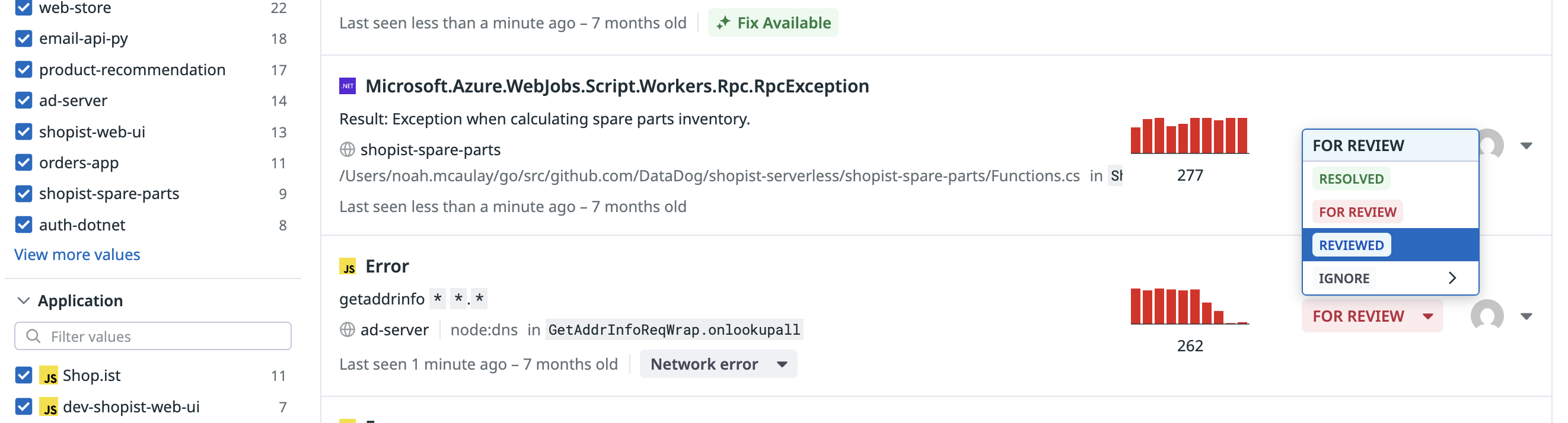Click the Fix Available button
The height and width of the screenshot is (423, 1568).
(x=773, y=23)
